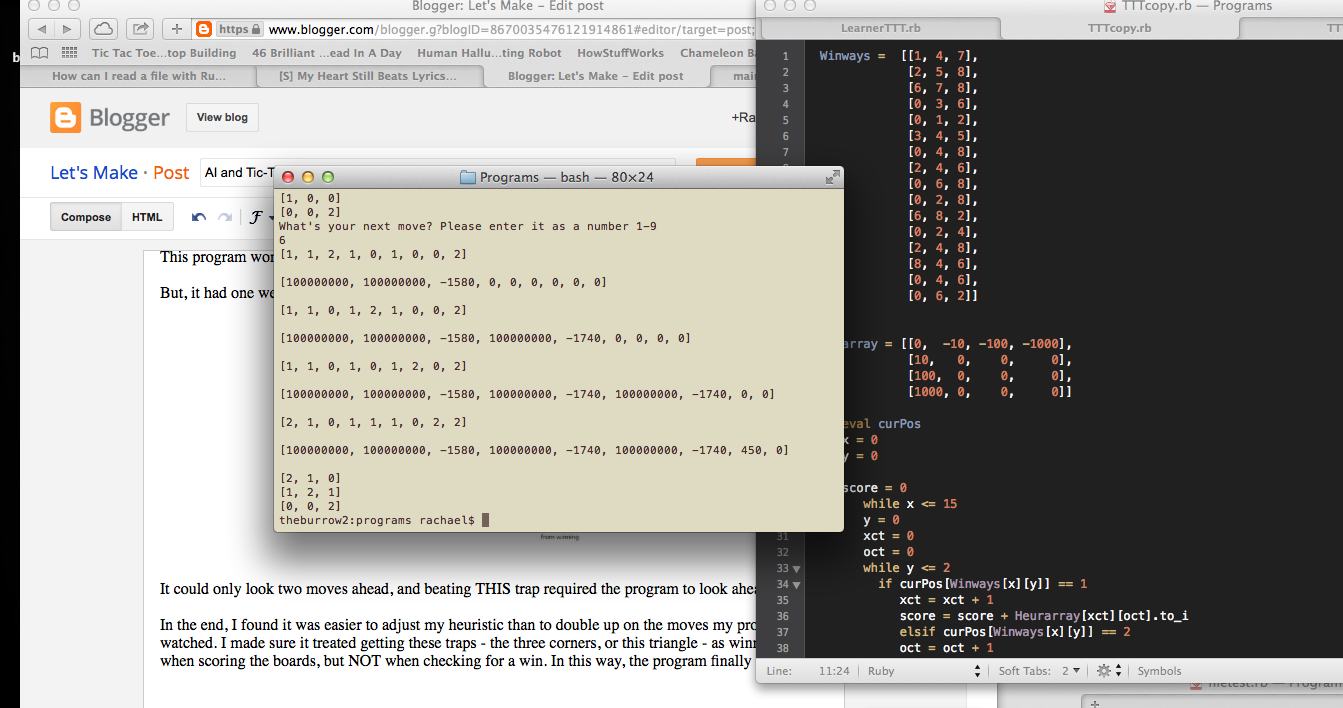This screenshot has height=708, width=1343.
Task: Switch to Compose mode
Action: (x=86, y=217)
